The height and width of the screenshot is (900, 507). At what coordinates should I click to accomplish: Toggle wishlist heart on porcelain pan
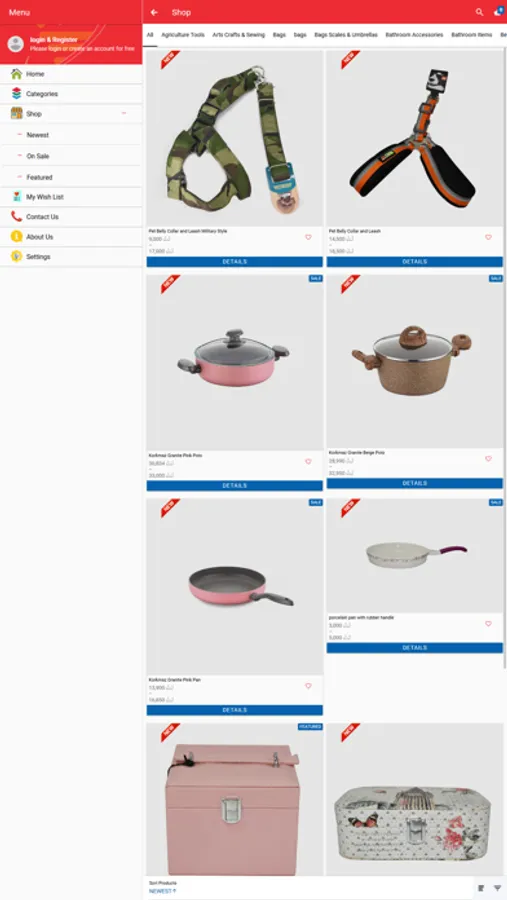(489, 624)
